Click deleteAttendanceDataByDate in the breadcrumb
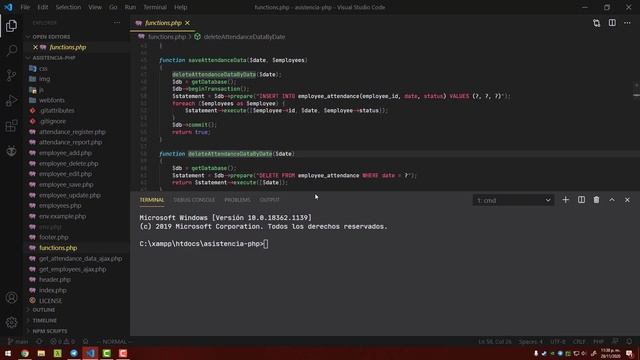The image size is (640, 360). coord(244,37)
